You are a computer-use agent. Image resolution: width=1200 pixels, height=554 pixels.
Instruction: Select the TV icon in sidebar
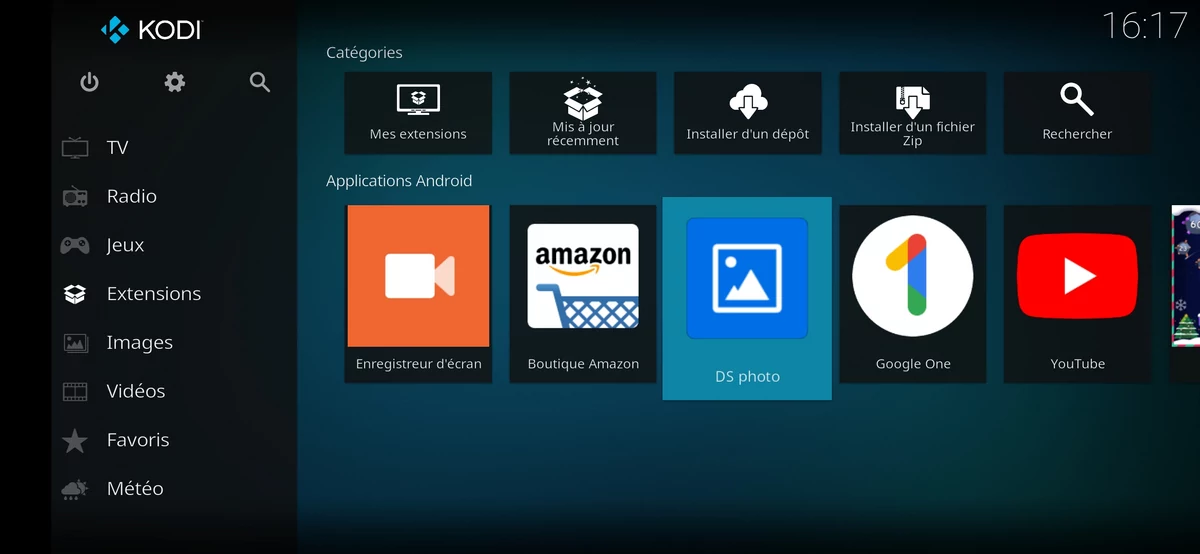75,148
